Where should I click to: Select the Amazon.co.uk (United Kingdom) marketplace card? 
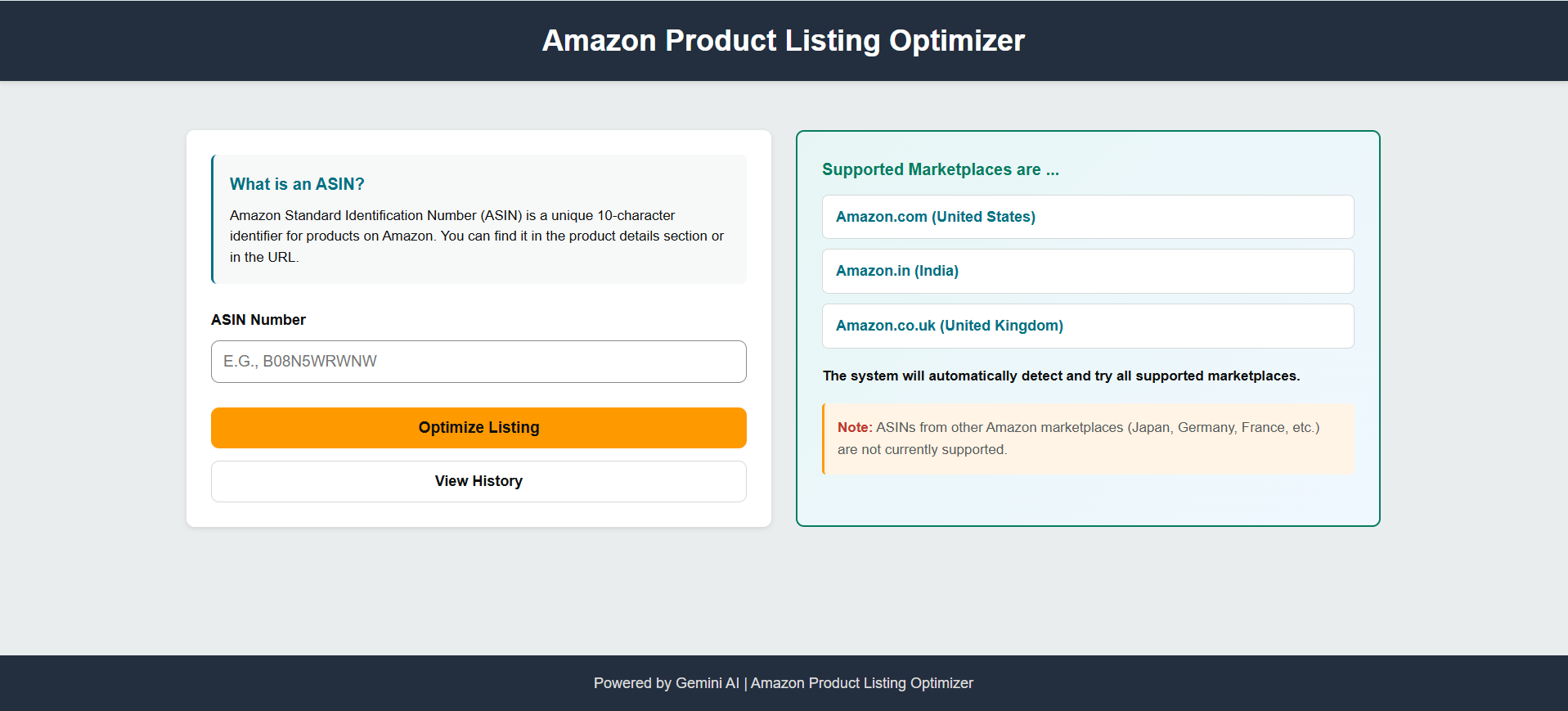pos(1087,326)
